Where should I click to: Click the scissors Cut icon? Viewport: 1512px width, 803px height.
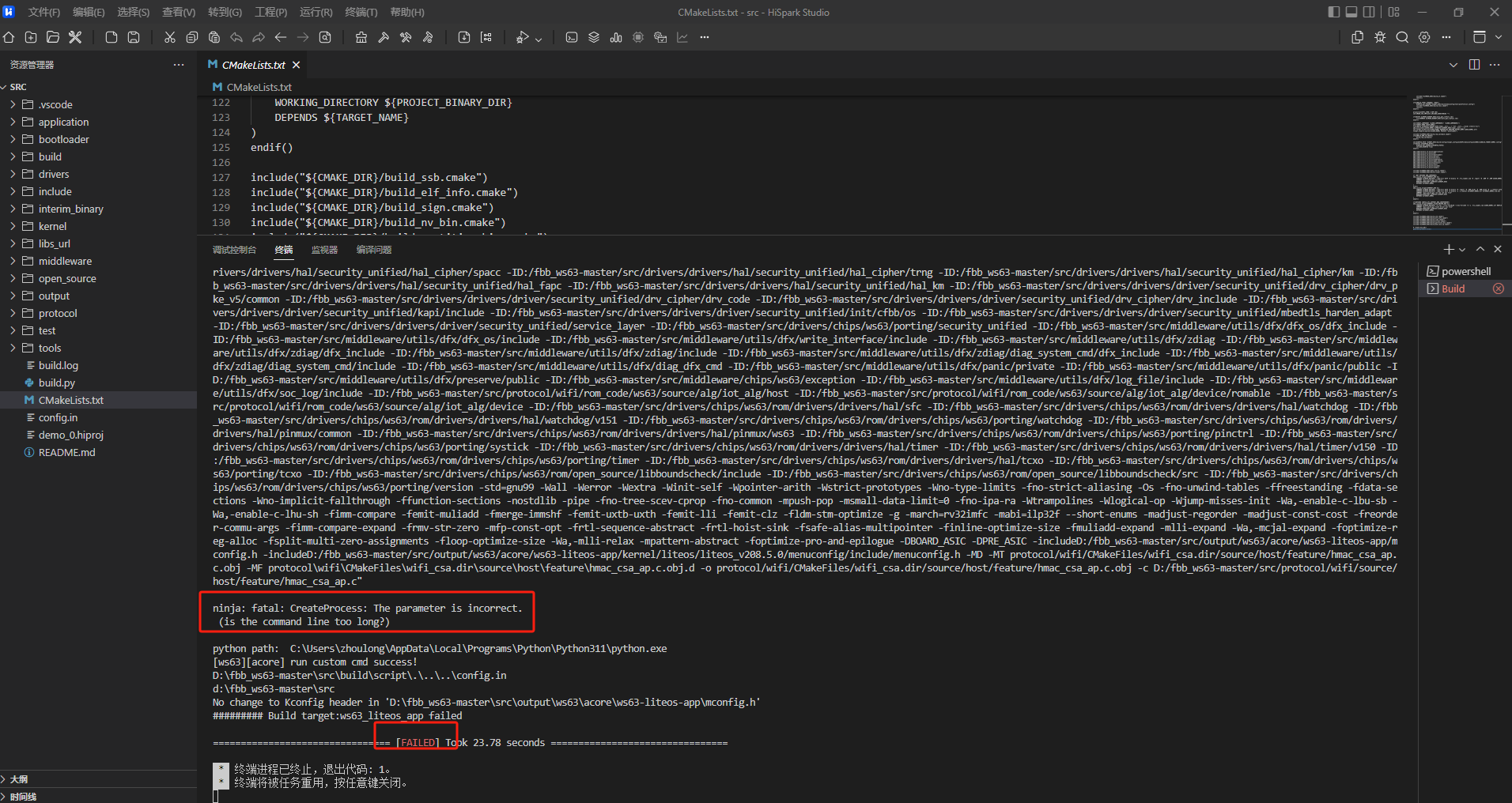coord(169,37)
